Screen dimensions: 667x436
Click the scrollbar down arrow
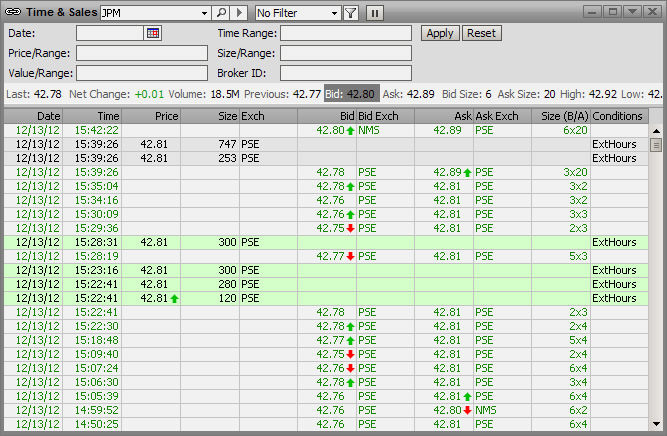[656, 424]
